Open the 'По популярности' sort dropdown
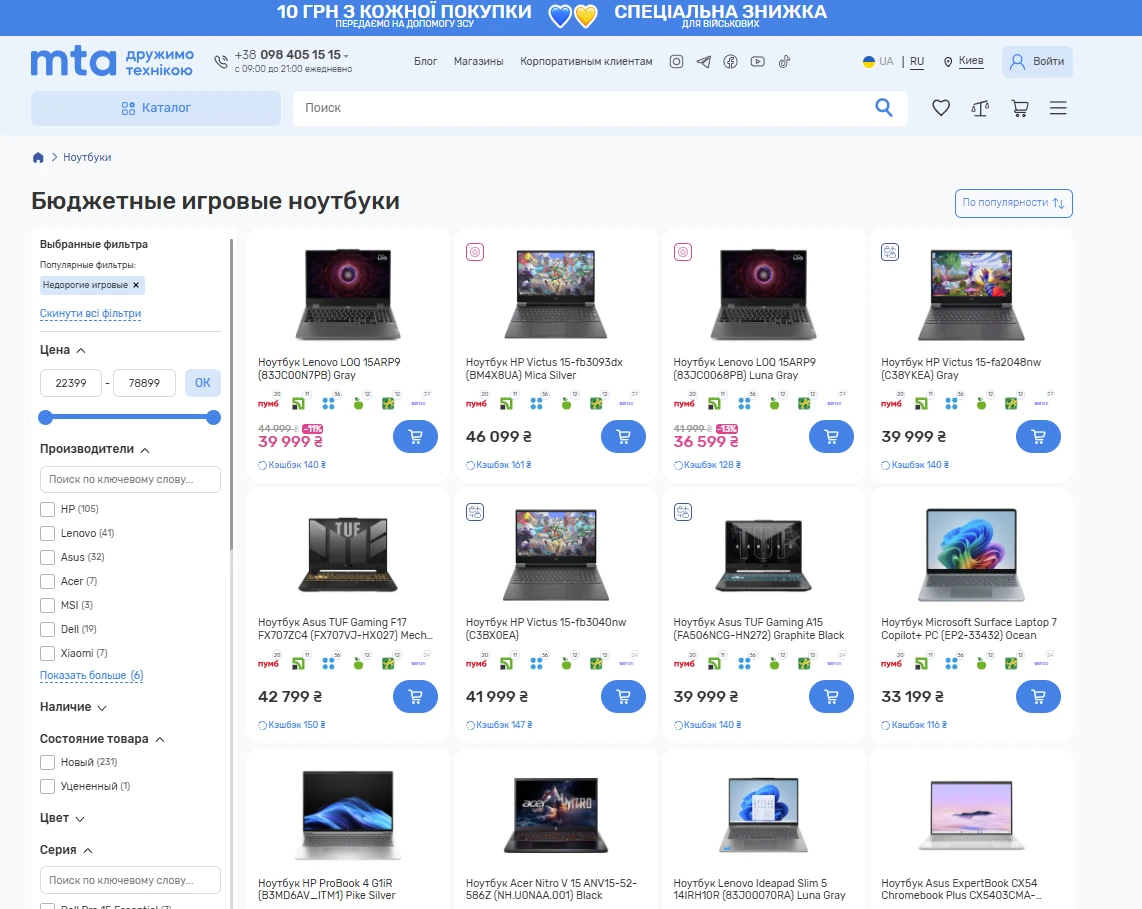The width and height of the screenshot is (1142, 909). point(1013,203)
